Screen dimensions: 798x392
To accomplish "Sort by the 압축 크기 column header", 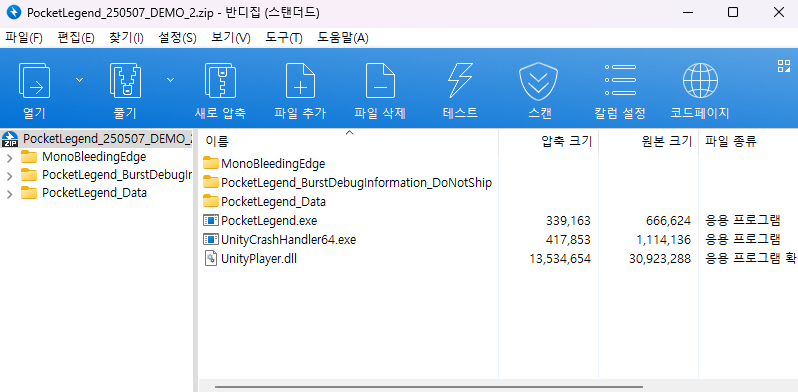I will click(566, 142).
